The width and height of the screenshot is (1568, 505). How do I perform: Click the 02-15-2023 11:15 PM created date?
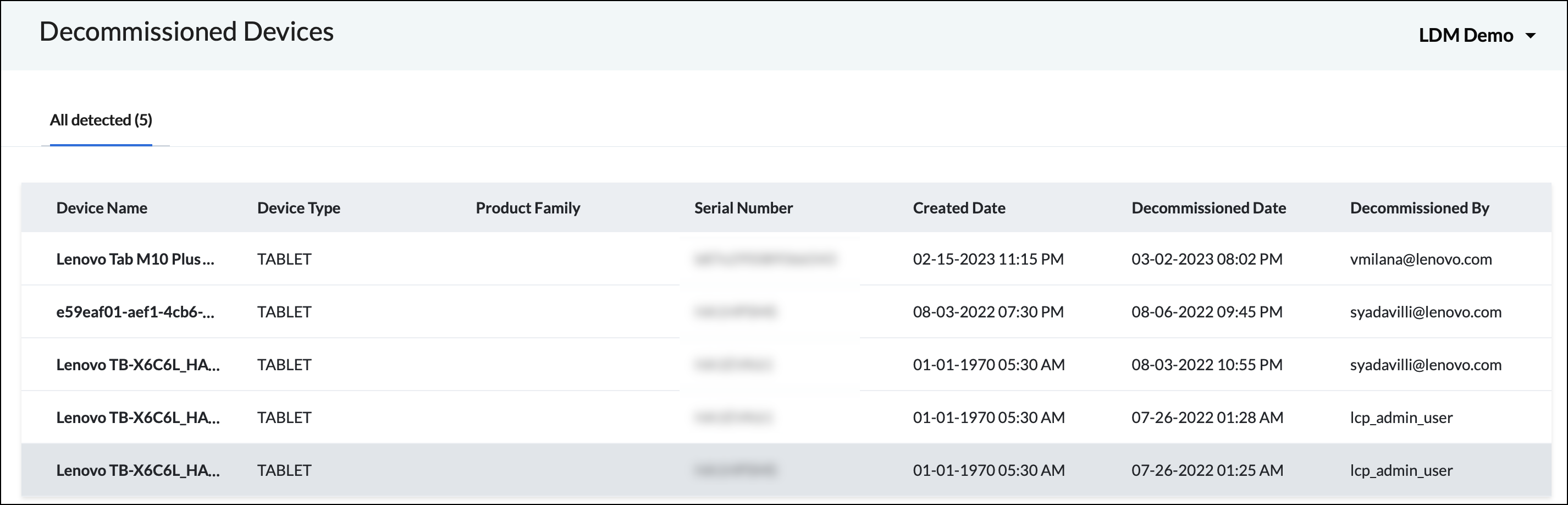pos(988,259)
